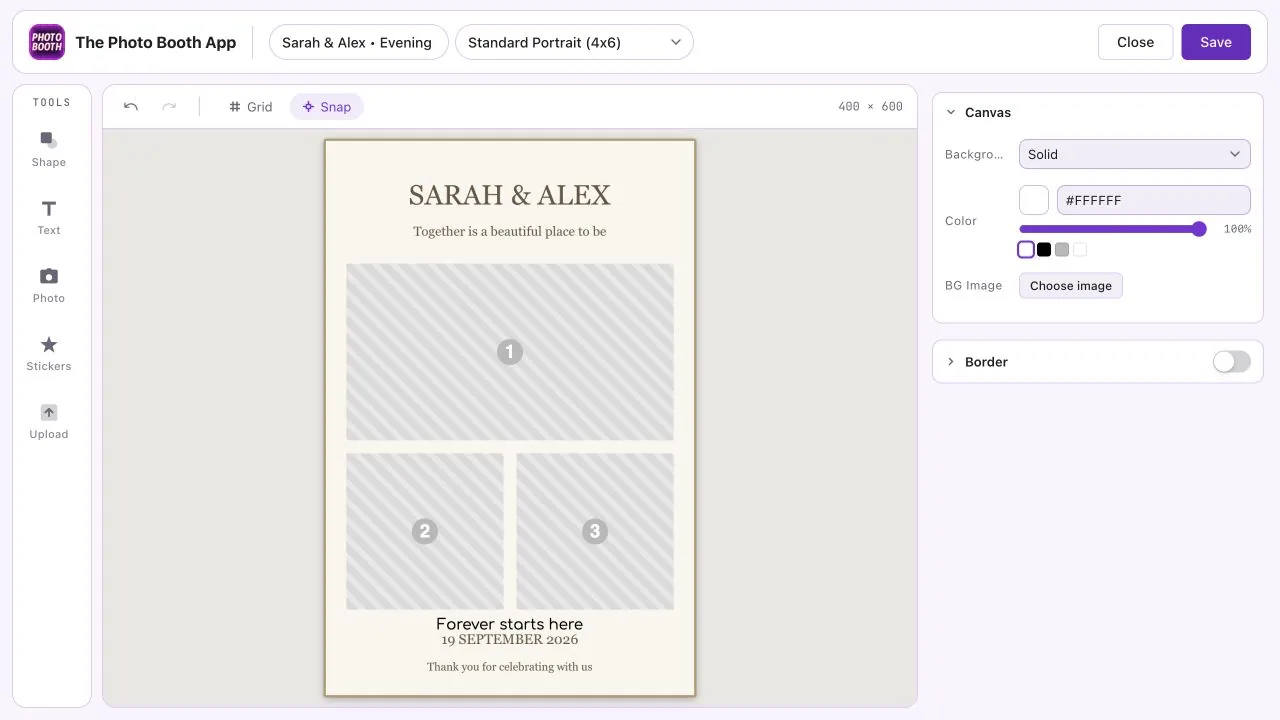Select the 'Together is a beautiful place to be' text
Screen dimensions: 1280x720
pyautogui.click(x=510, y=231)
